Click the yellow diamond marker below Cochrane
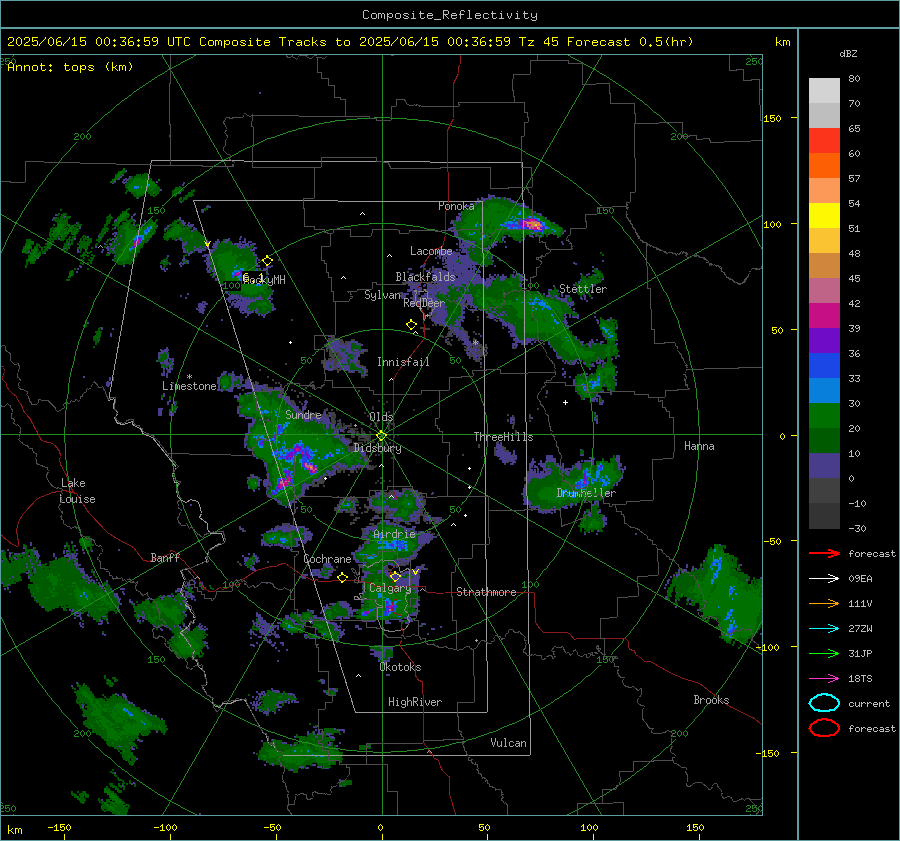This screenshot has height=841, width=900. [342, 578]
